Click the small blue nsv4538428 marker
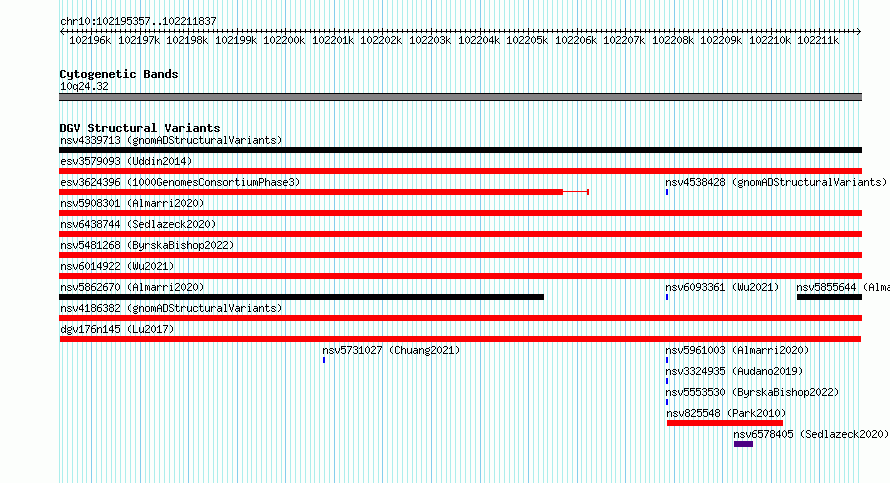This screenshot has width=890, height=483. 667,192
